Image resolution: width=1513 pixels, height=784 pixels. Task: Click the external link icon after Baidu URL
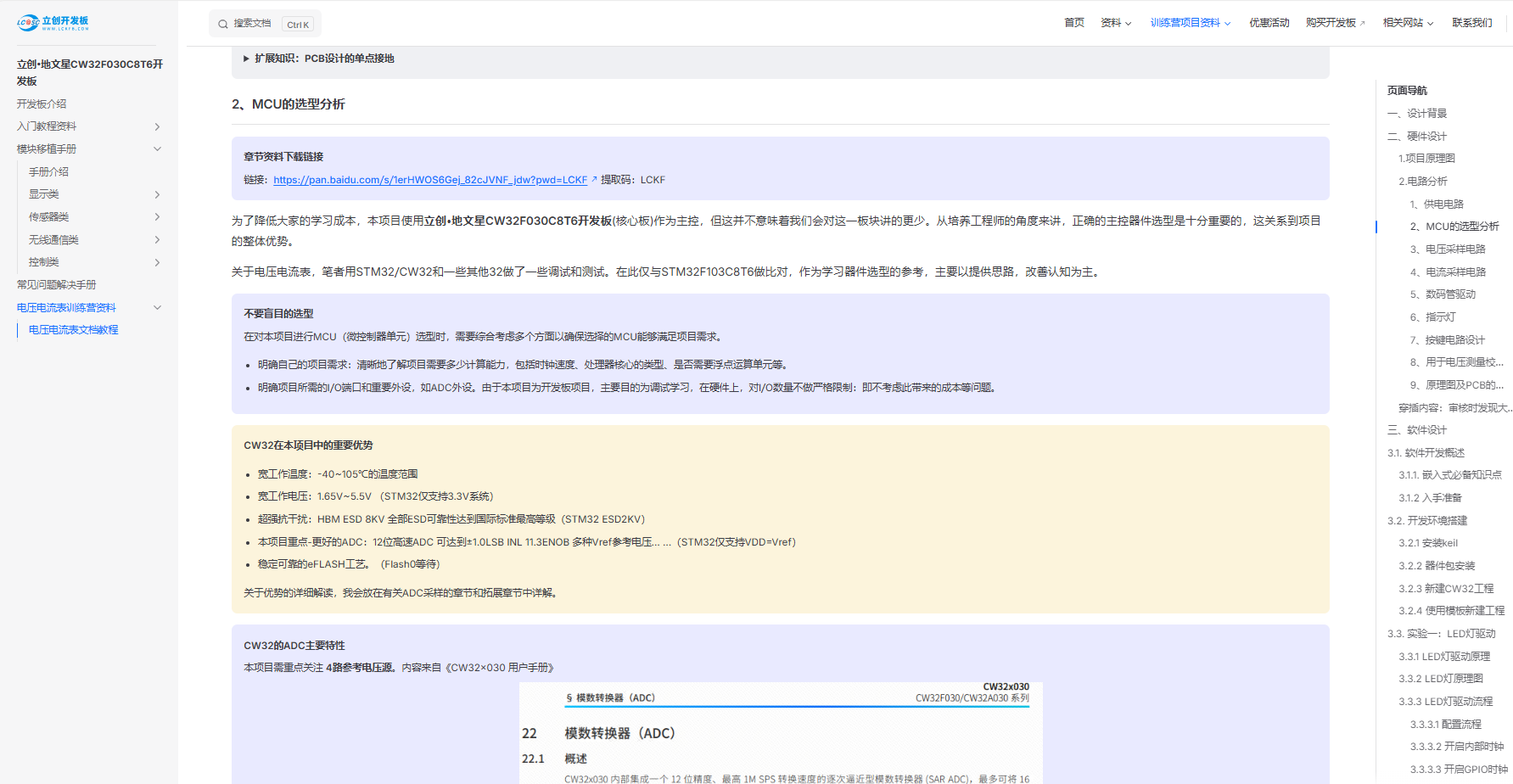[594, 179]
